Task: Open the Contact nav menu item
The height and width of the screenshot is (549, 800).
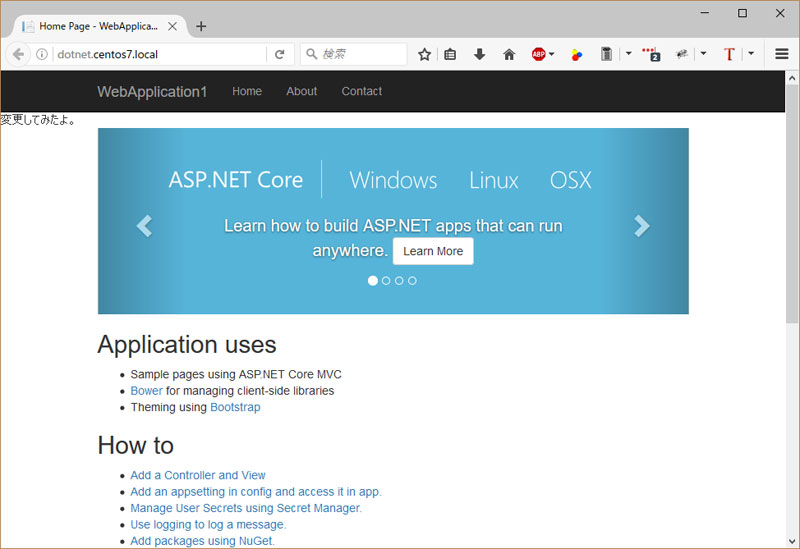Action: pos(362,91)
